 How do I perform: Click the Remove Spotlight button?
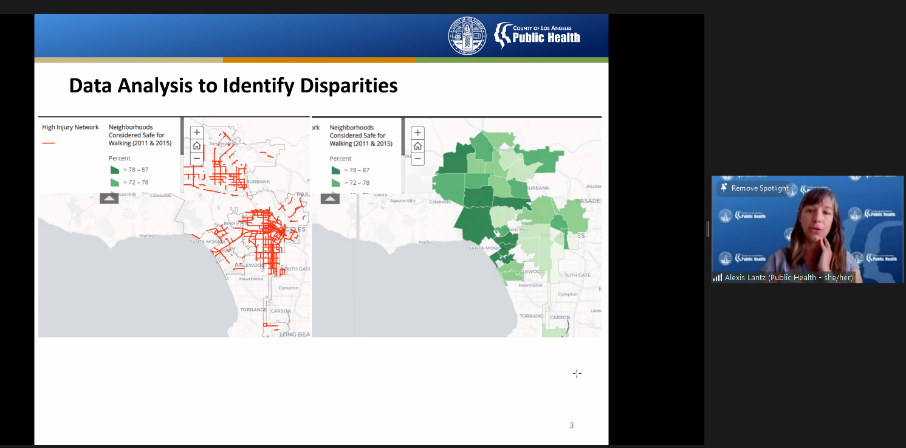coord(760,188)
